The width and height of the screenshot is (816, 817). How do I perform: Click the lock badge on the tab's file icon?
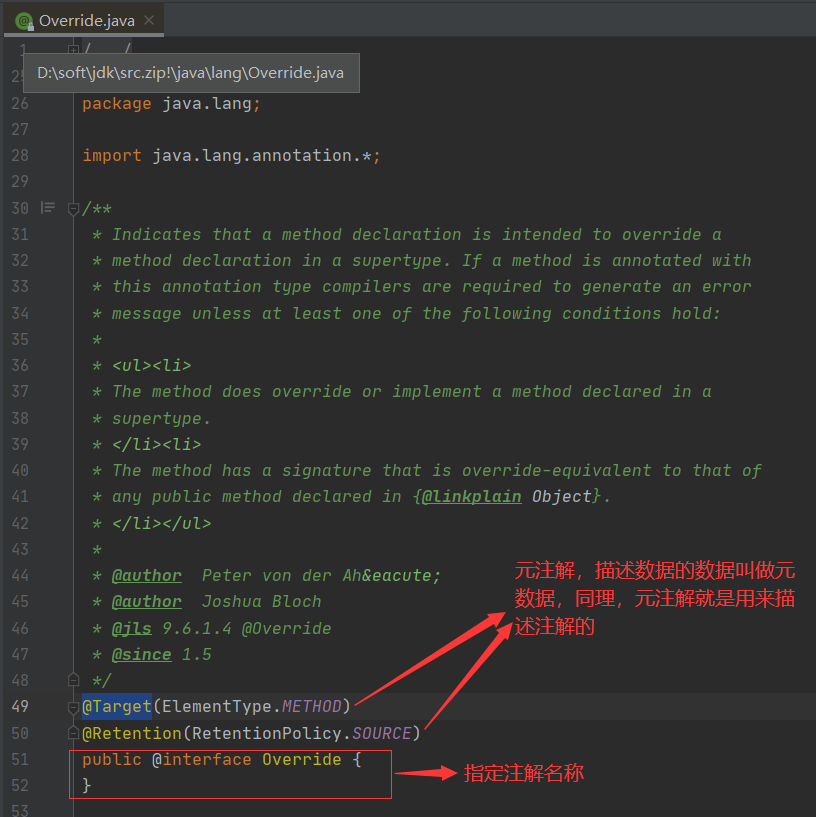(x=30, y=25)
